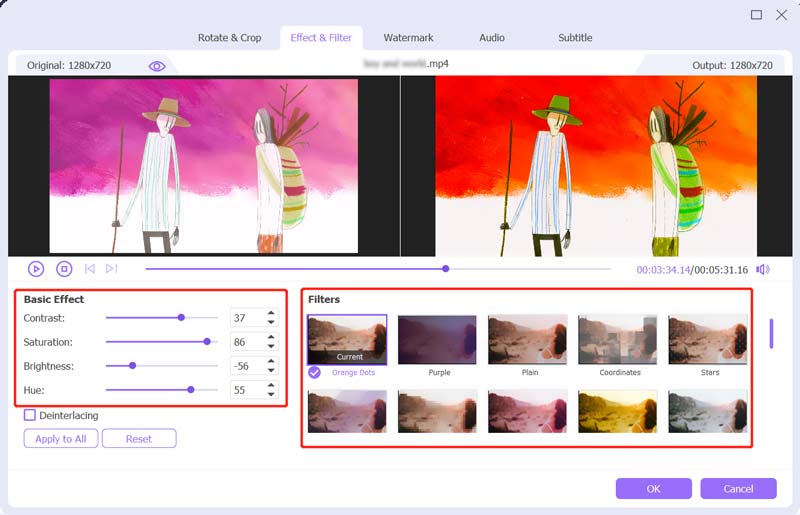Reset the effect settings
This screenshot has height=515, width=800.
139,438
